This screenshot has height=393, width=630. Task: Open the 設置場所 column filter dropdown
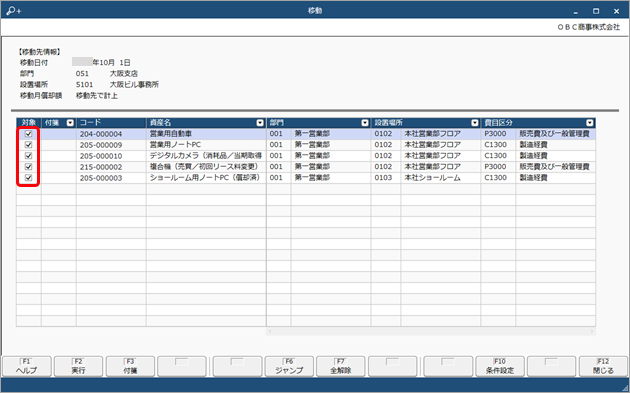475,123
